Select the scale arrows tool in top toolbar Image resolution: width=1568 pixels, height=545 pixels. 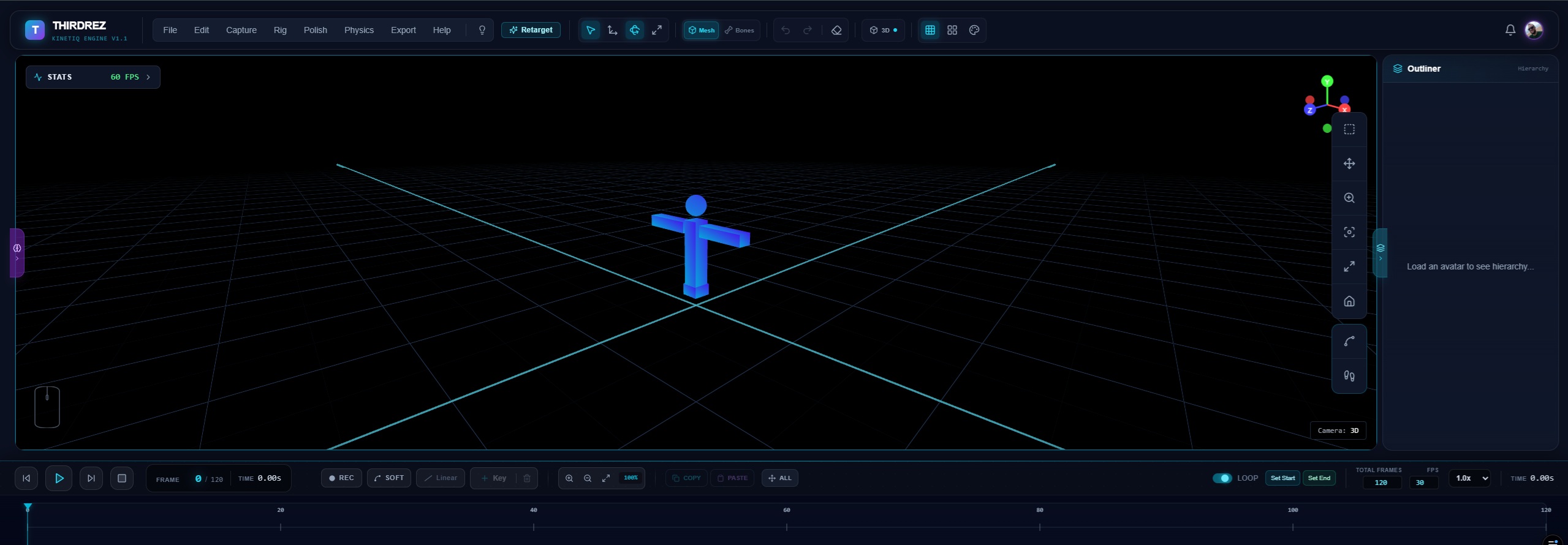point(657,30)
